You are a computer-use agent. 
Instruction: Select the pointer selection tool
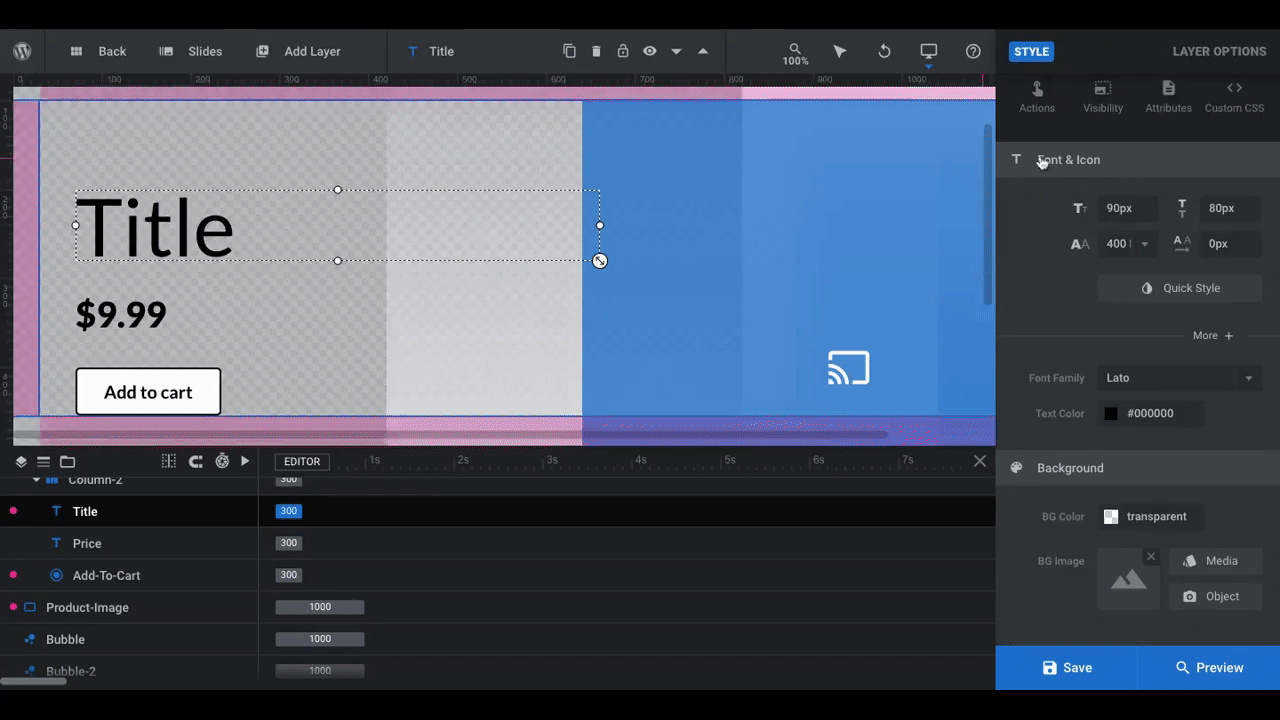[x=840, y=51]
